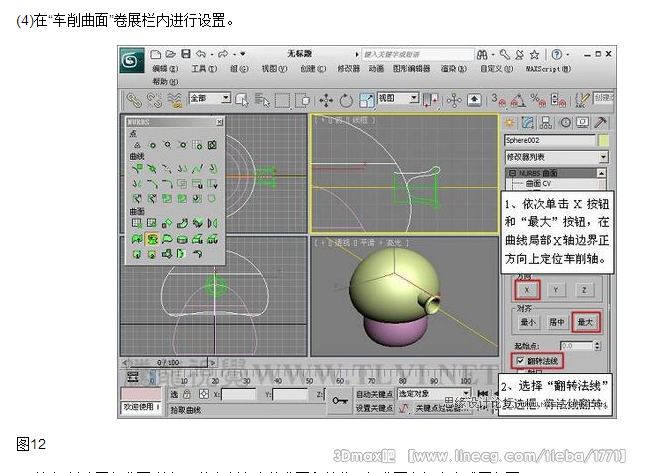Click the Undo arrow icon
Viewport: 655px width, 473px height.
[201, 54]
